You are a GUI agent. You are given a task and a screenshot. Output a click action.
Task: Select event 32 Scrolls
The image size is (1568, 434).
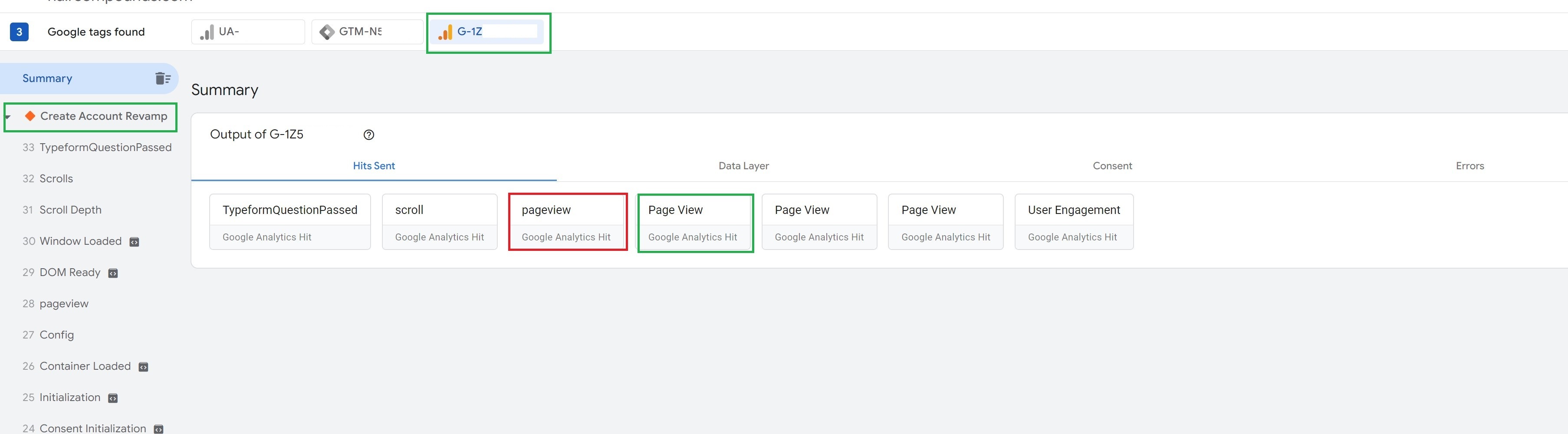47,178
